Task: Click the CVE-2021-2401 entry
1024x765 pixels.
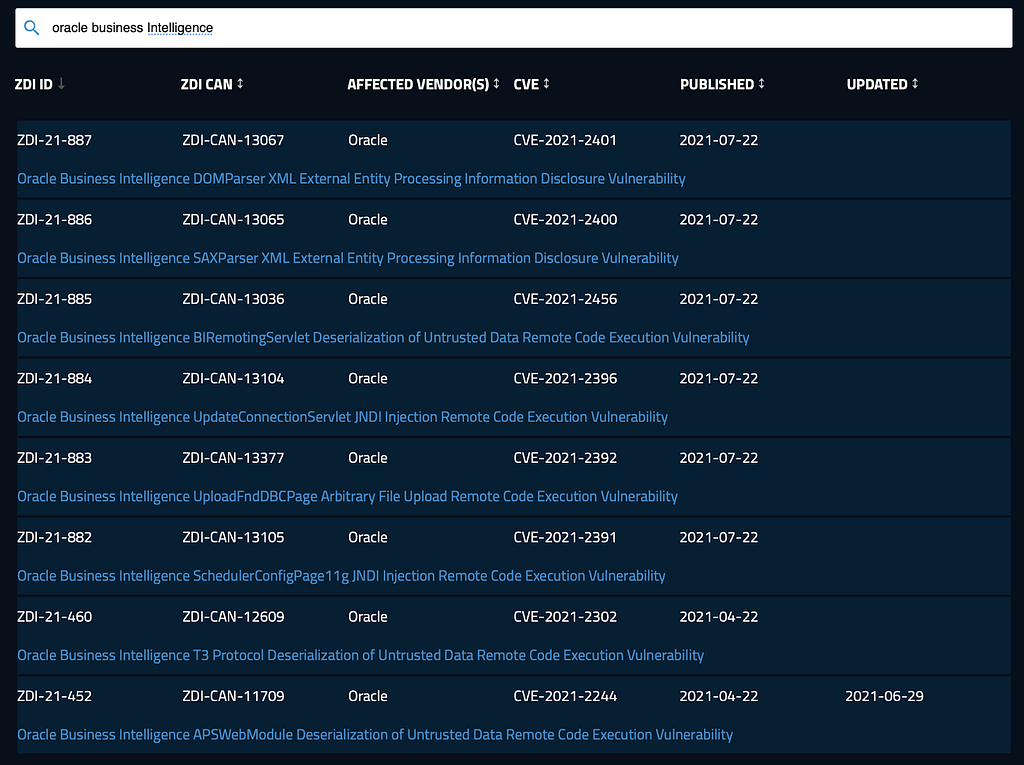Action: point(565,140)
